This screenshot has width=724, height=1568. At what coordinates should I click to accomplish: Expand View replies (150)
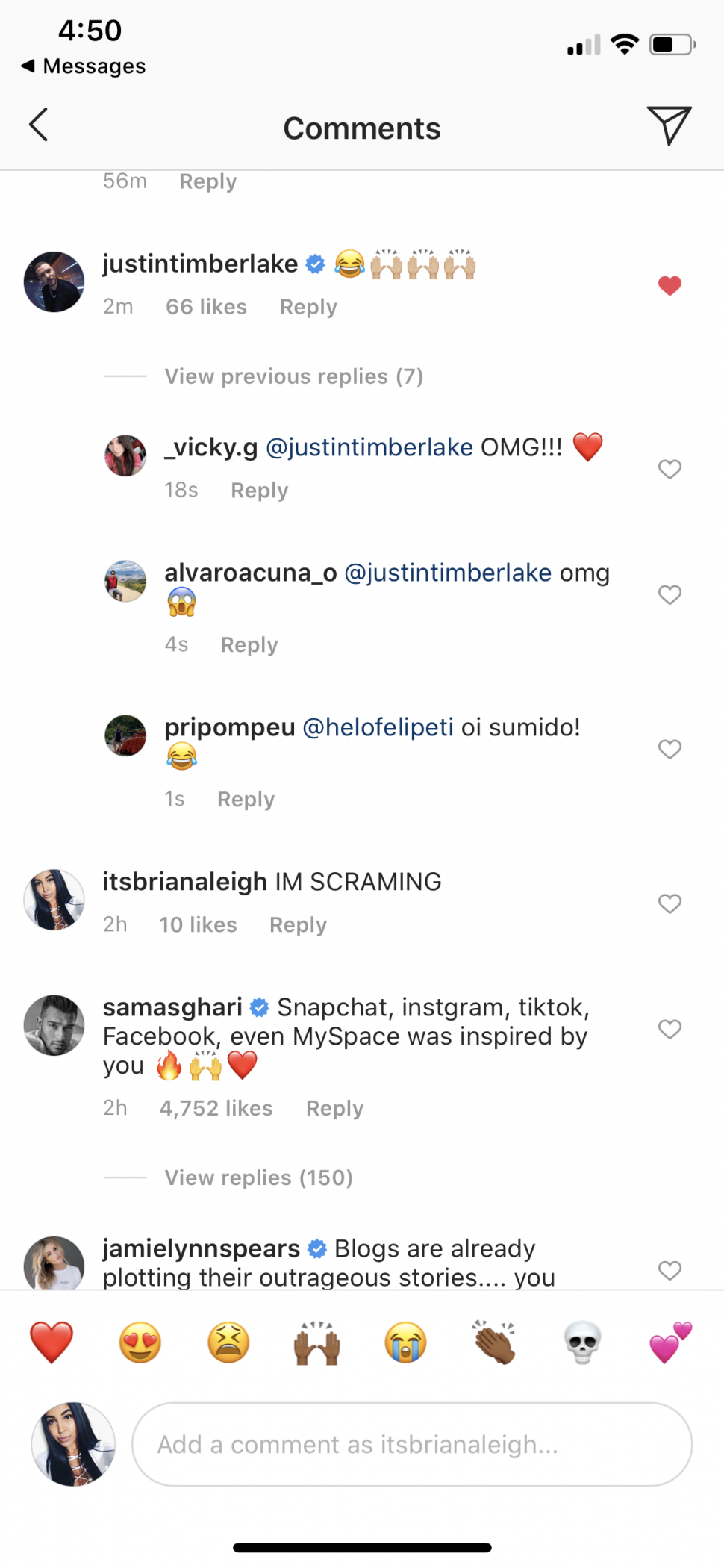point(258,1177)
